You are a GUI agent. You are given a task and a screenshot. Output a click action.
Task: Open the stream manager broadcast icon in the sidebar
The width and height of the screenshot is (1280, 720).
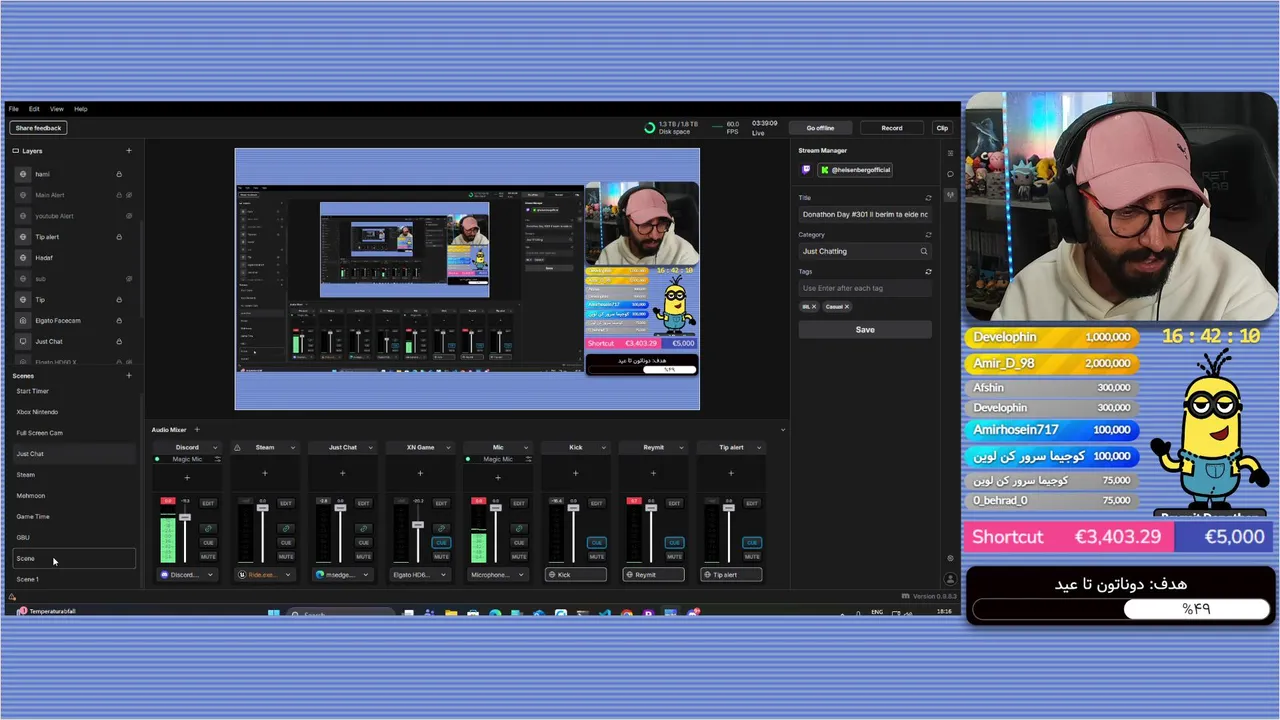coord(950,194)
